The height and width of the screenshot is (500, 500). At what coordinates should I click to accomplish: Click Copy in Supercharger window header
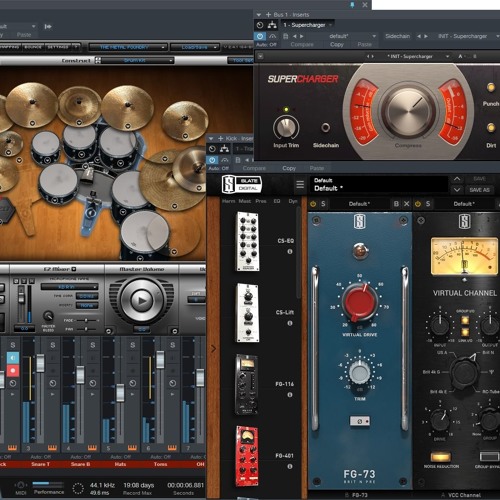click(x=337, y=44)
